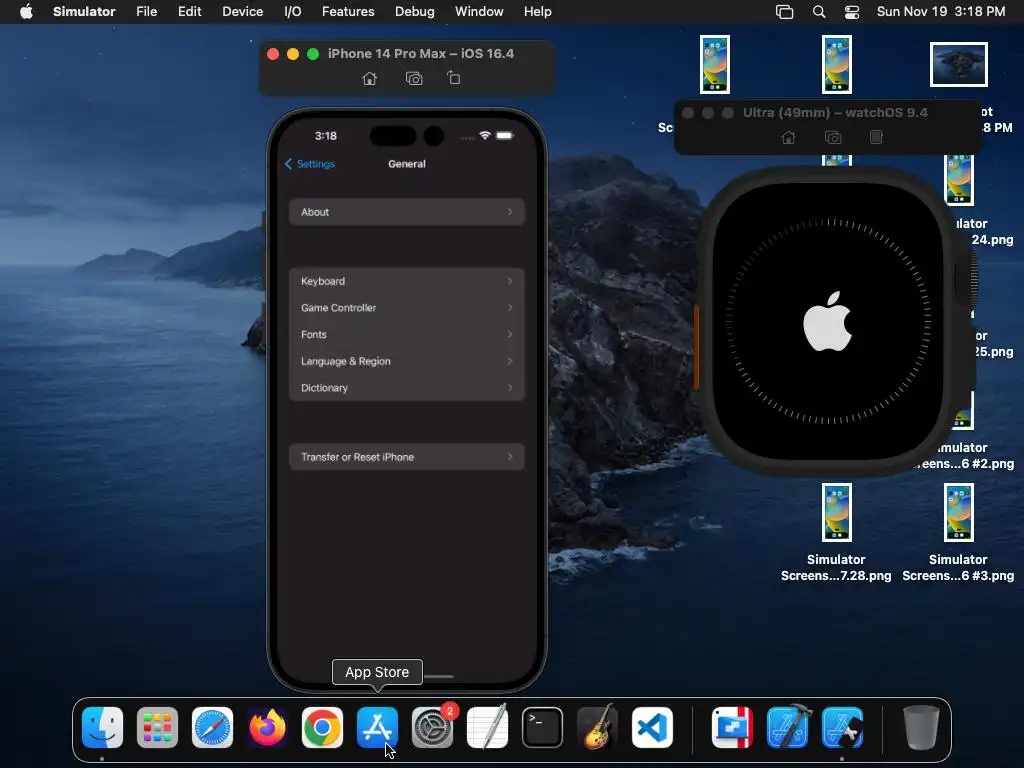Viewport: 1024px width, 768px height.
Task: Open TextEdit from the Dock
Action: [487, 727]
